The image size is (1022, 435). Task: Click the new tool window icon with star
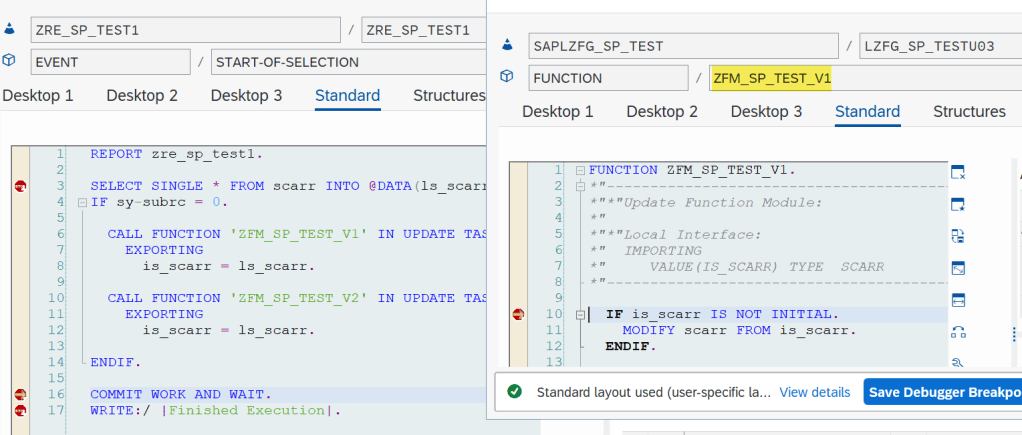click(957, 204)
